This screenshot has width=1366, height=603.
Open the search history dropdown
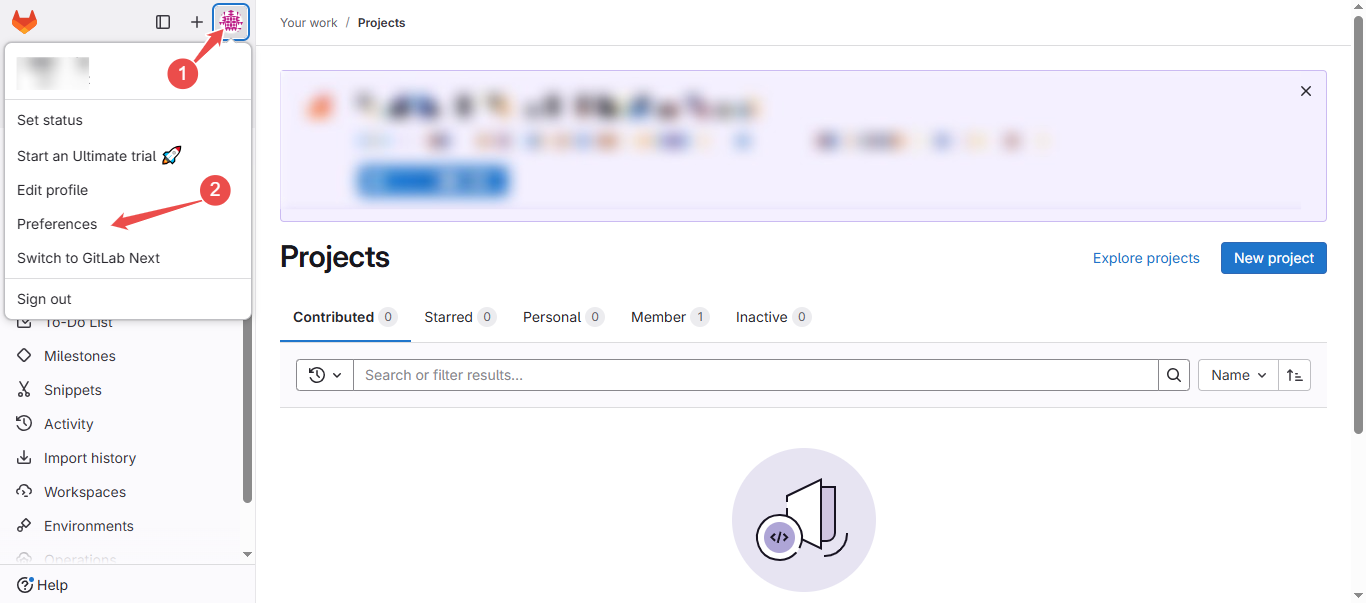pyautogui.click(x=324, y=374)
